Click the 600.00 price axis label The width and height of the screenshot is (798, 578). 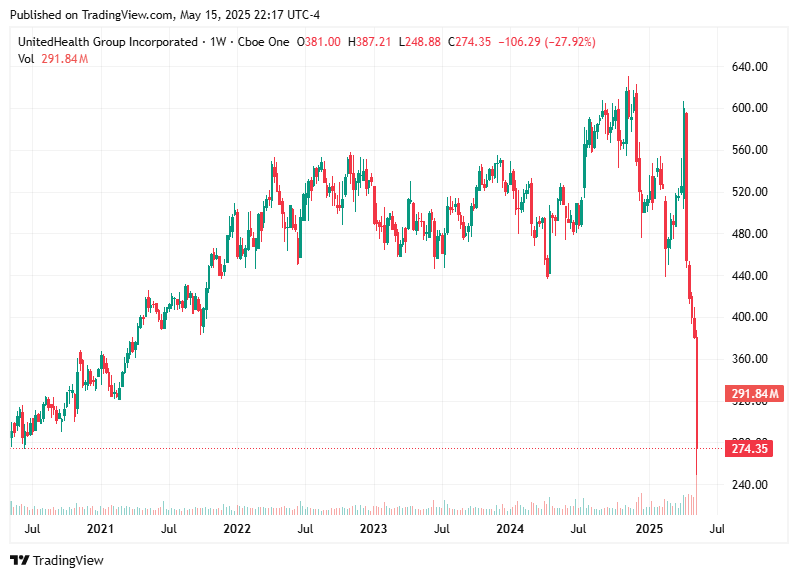(x=750, y=108)
